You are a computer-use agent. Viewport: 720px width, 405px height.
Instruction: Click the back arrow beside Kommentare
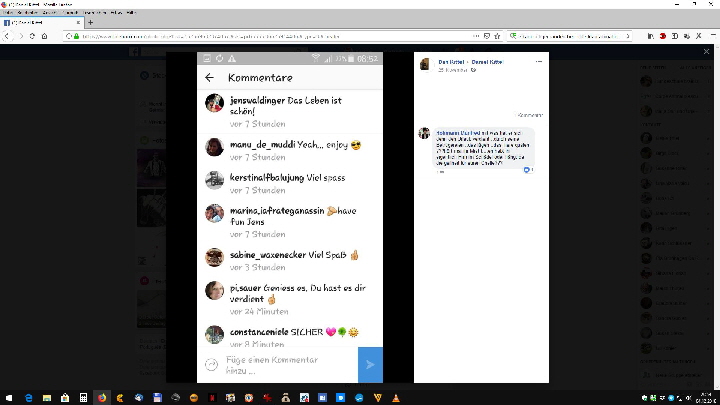tap(209, 78)
